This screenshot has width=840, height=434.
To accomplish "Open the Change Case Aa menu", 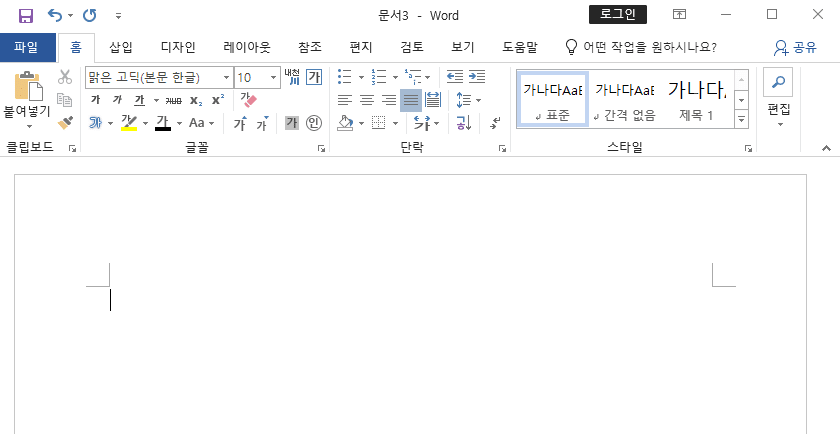I will click(x=201, y=123).
